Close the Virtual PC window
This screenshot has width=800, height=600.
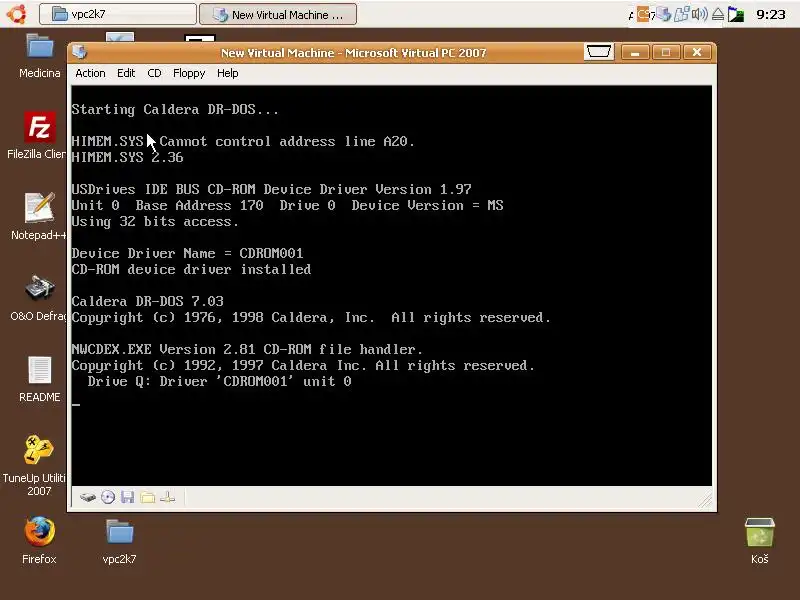697,53
